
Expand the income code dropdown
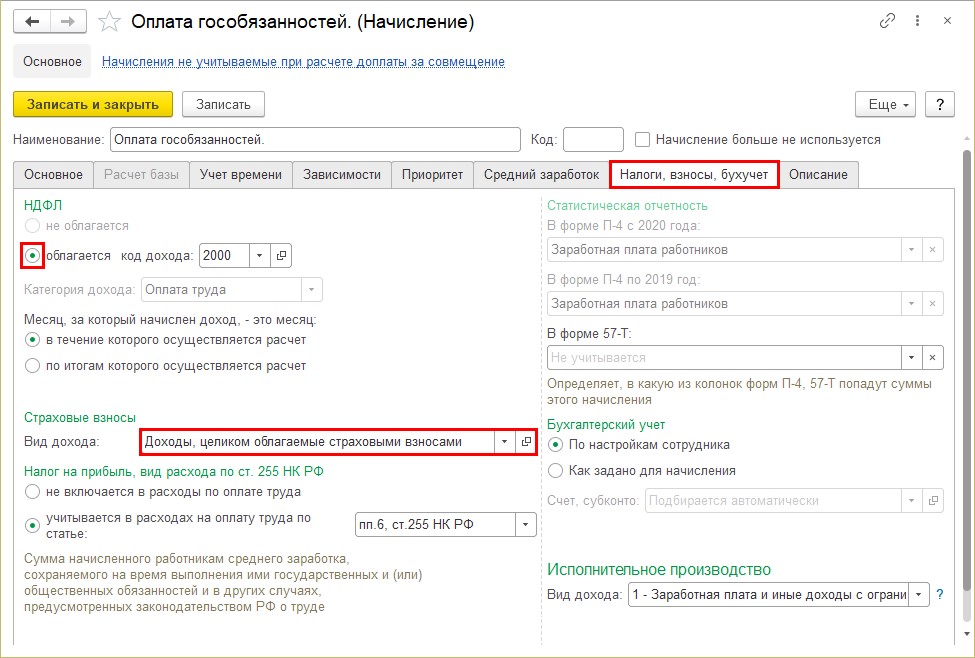tap(259, 256)
